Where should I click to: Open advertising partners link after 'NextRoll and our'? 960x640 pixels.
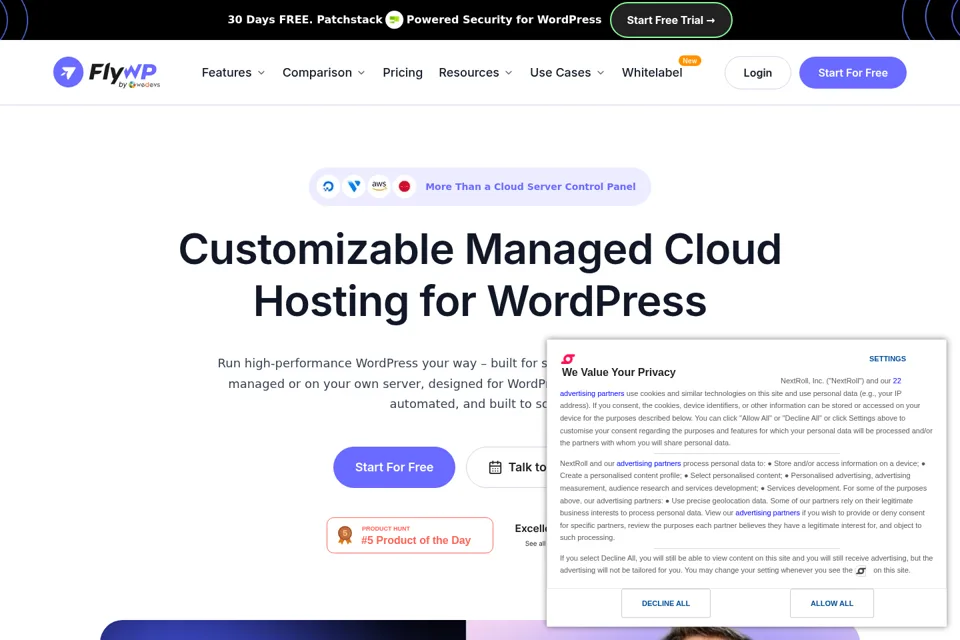pos(648,464)
